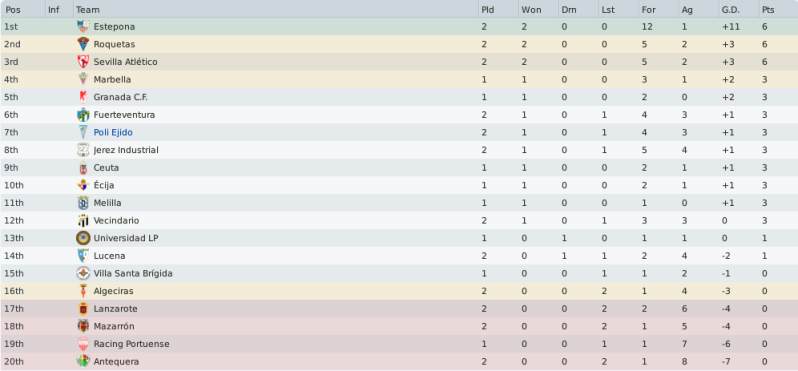Select the Algeciras table row

[x=399, y=291]
